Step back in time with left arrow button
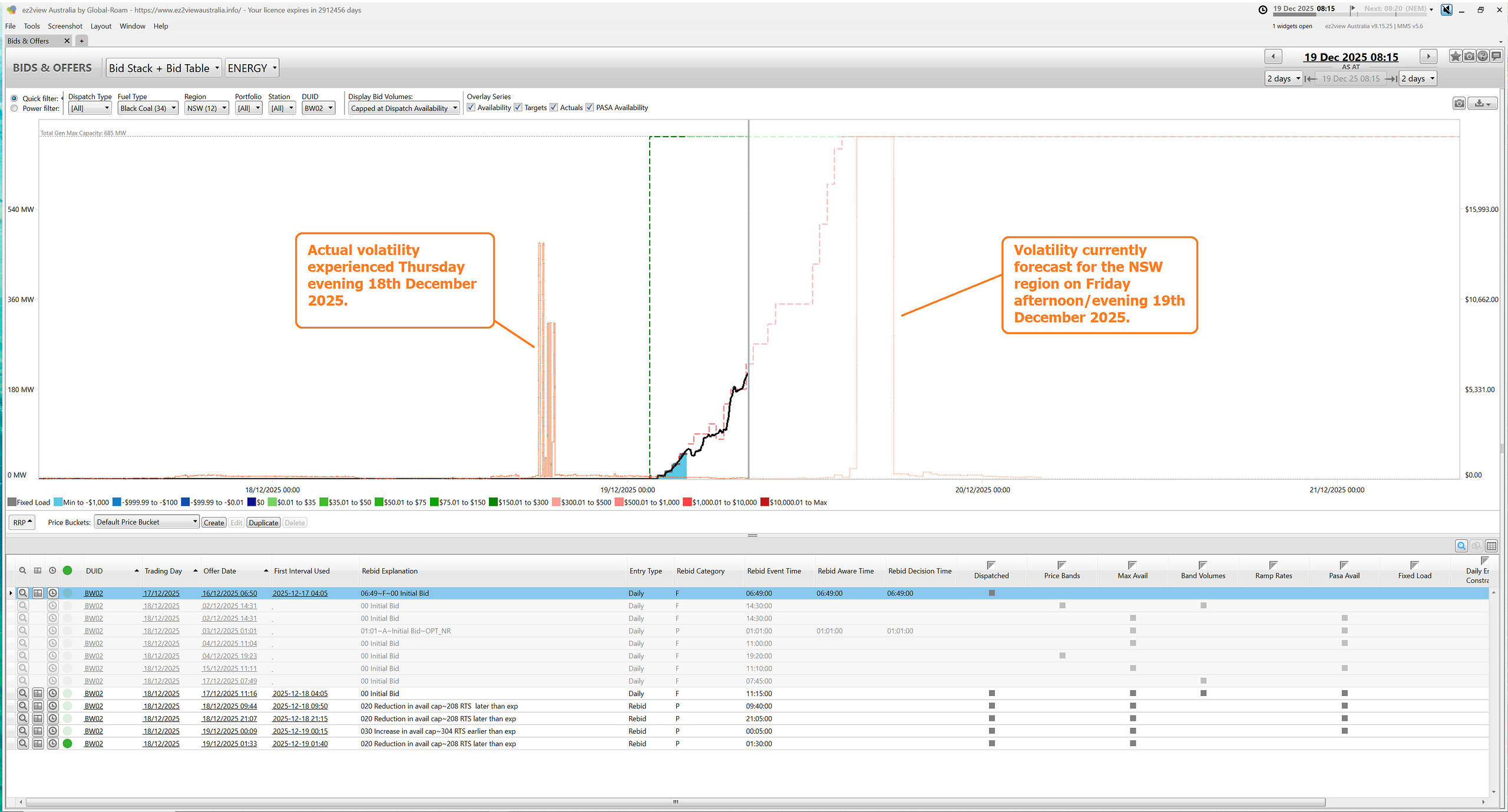 (x=1273, y=57)
